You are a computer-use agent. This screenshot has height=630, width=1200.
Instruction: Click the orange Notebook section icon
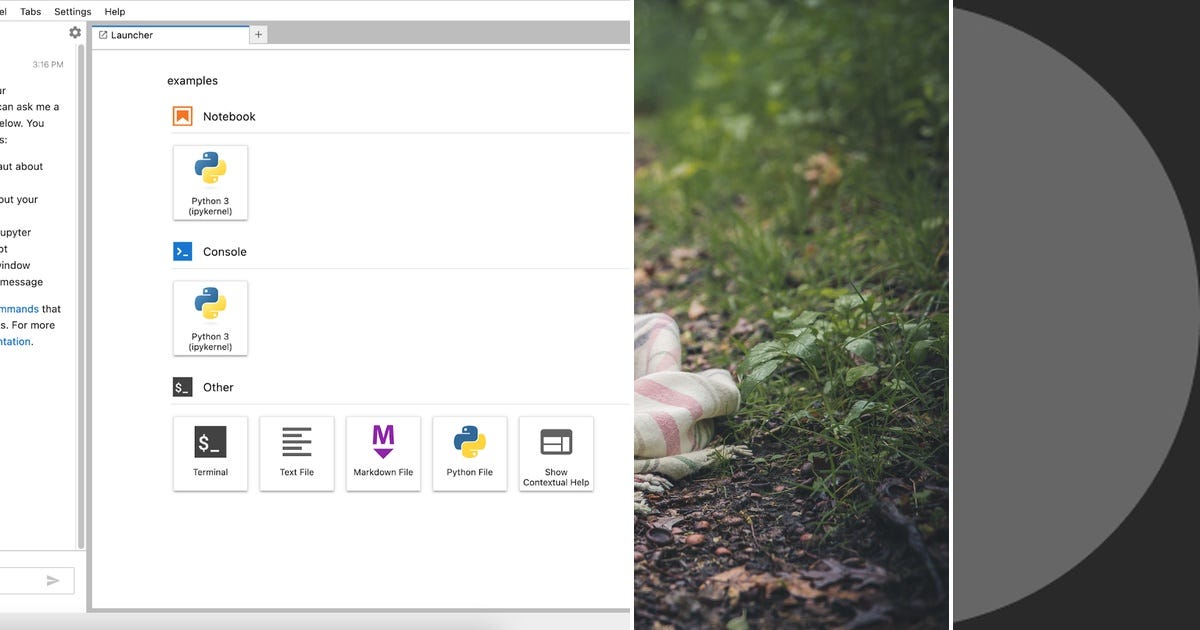(x=182, y=116)
